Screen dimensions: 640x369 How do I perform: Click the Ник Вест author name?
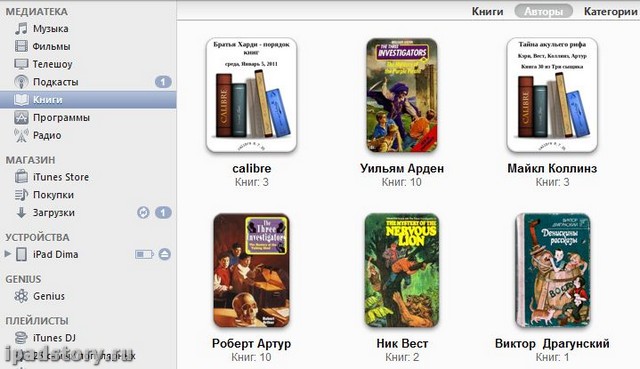[402, 344]
